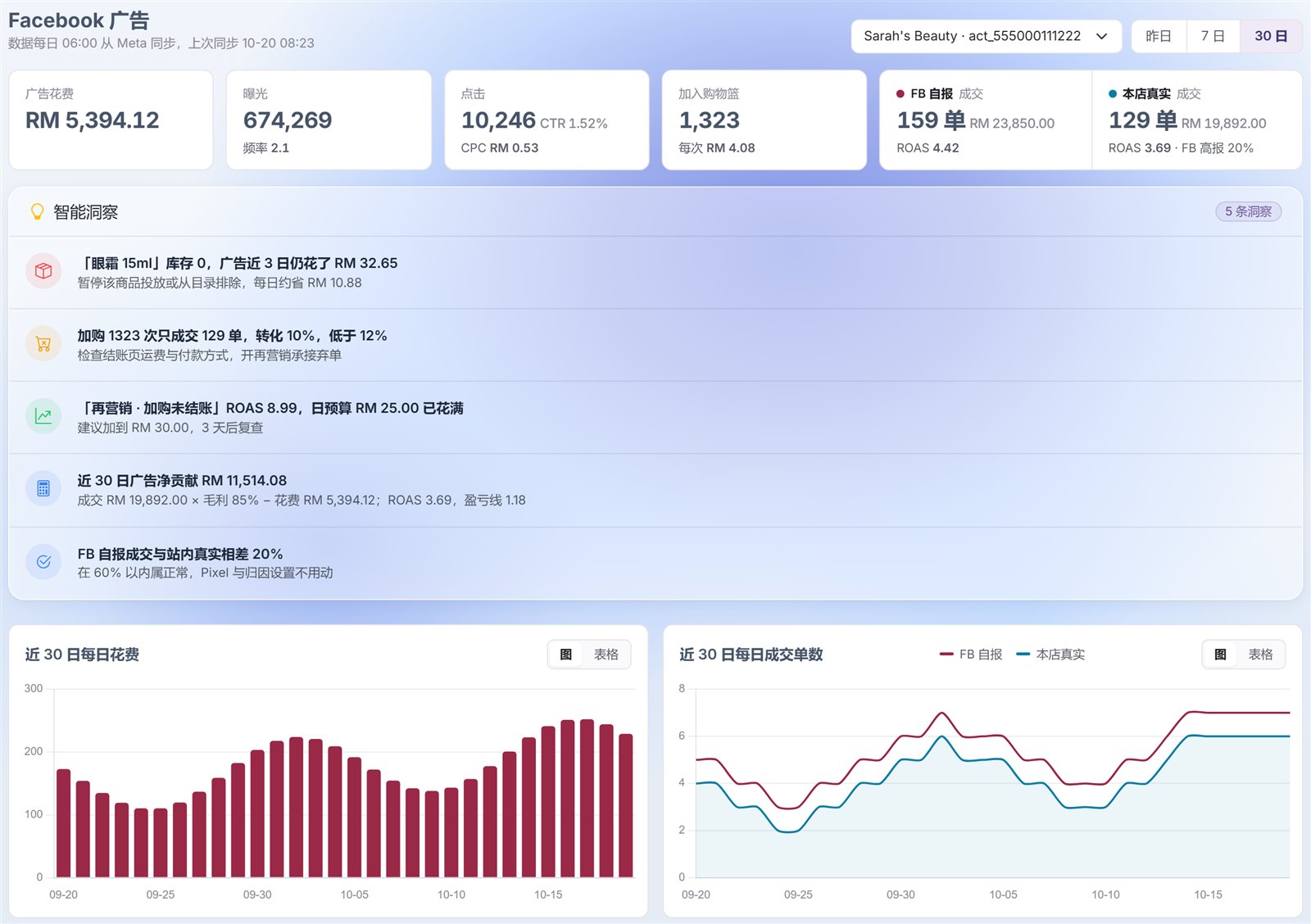Click the 广告花费 RM 5,394.12 card
This screenshot has width=1311, height=924.
(111, 120)
